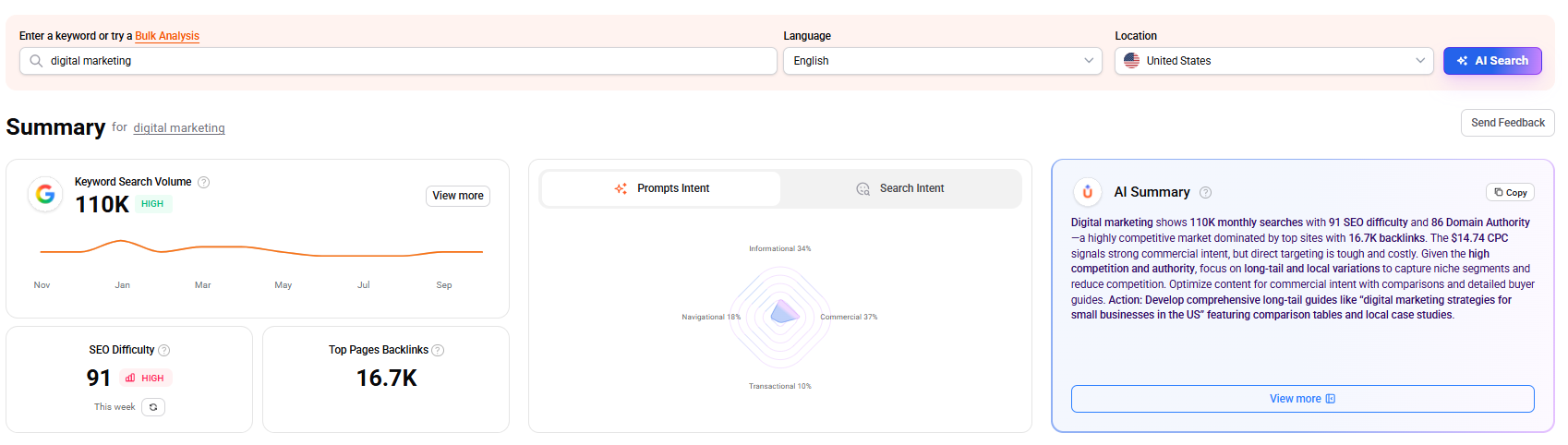The height and width of the screenshot is (445, 1568).
Task: Click the AI Summary help icon
Action: tap(1205, 193)
